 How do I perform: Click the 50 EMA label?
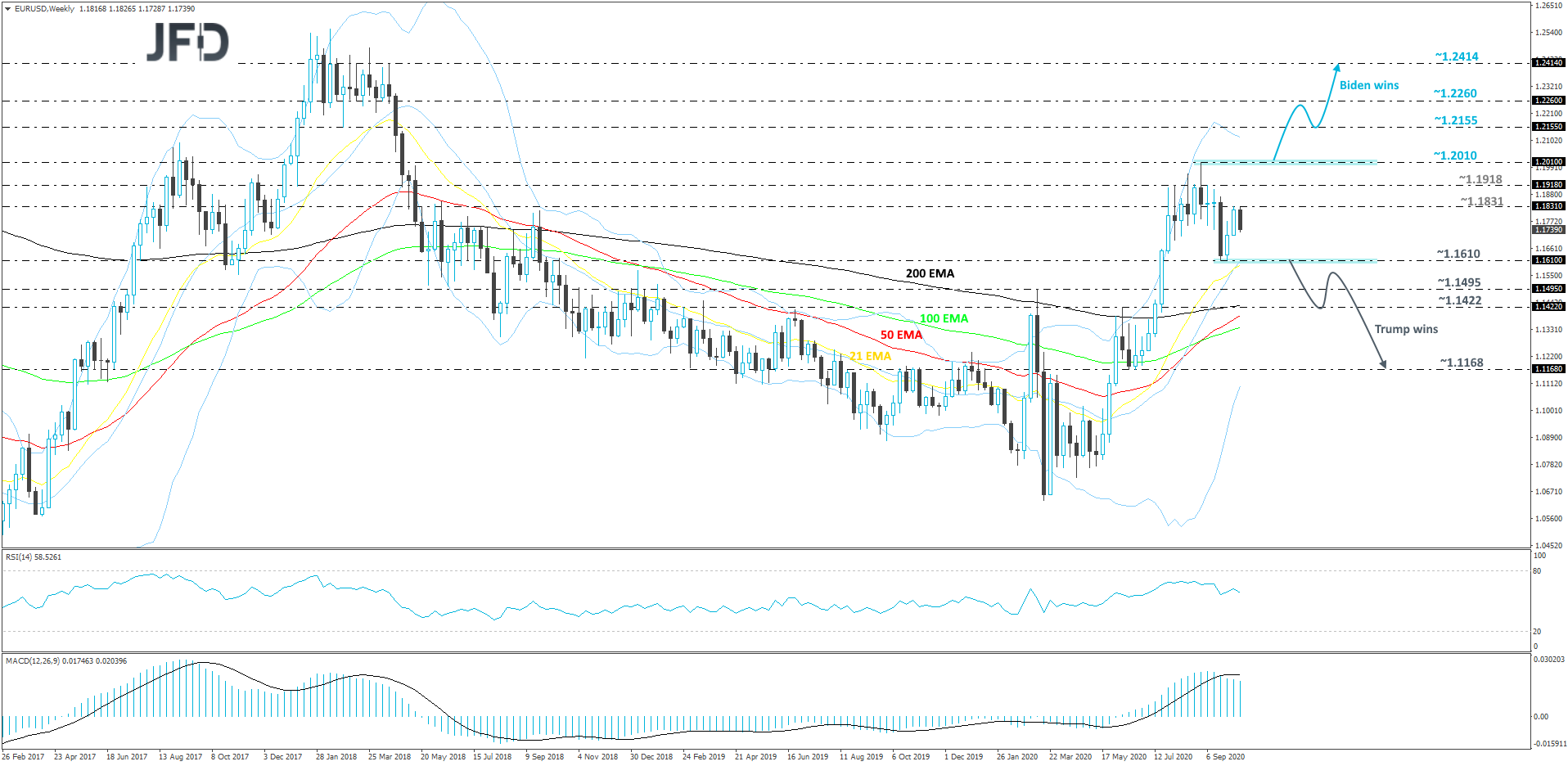[901, 335]
